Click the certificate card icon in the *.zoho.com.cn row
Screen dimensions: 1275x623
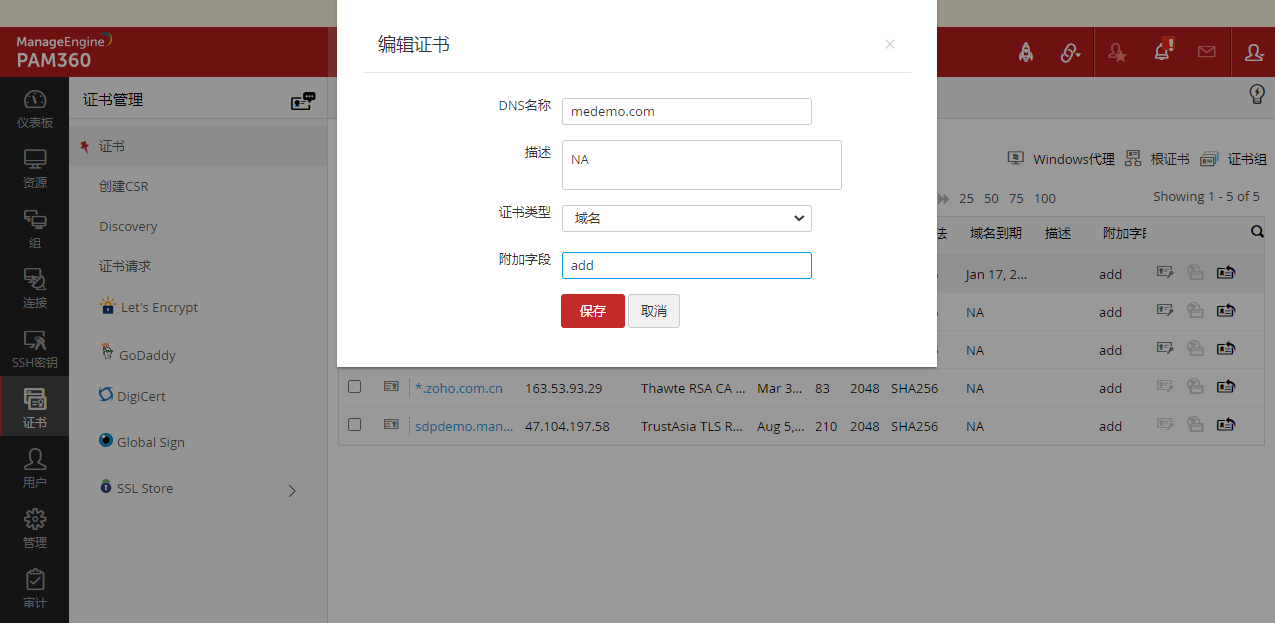pos(391,386)
